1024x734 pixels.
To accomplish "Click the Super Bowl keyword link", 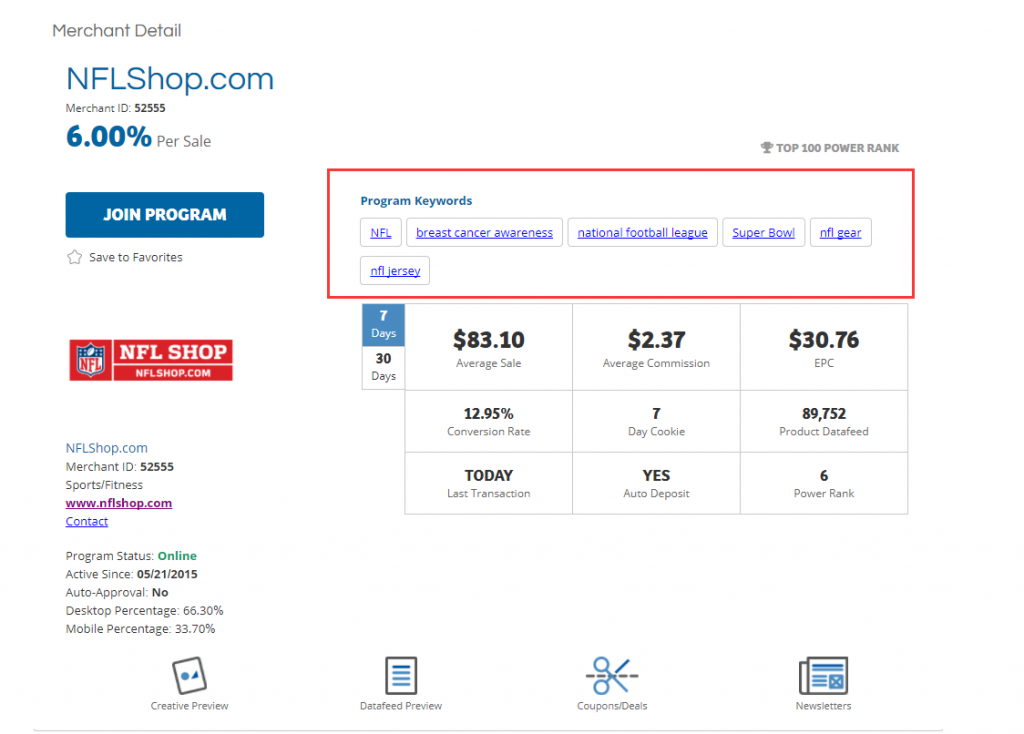I will [763, 232].
